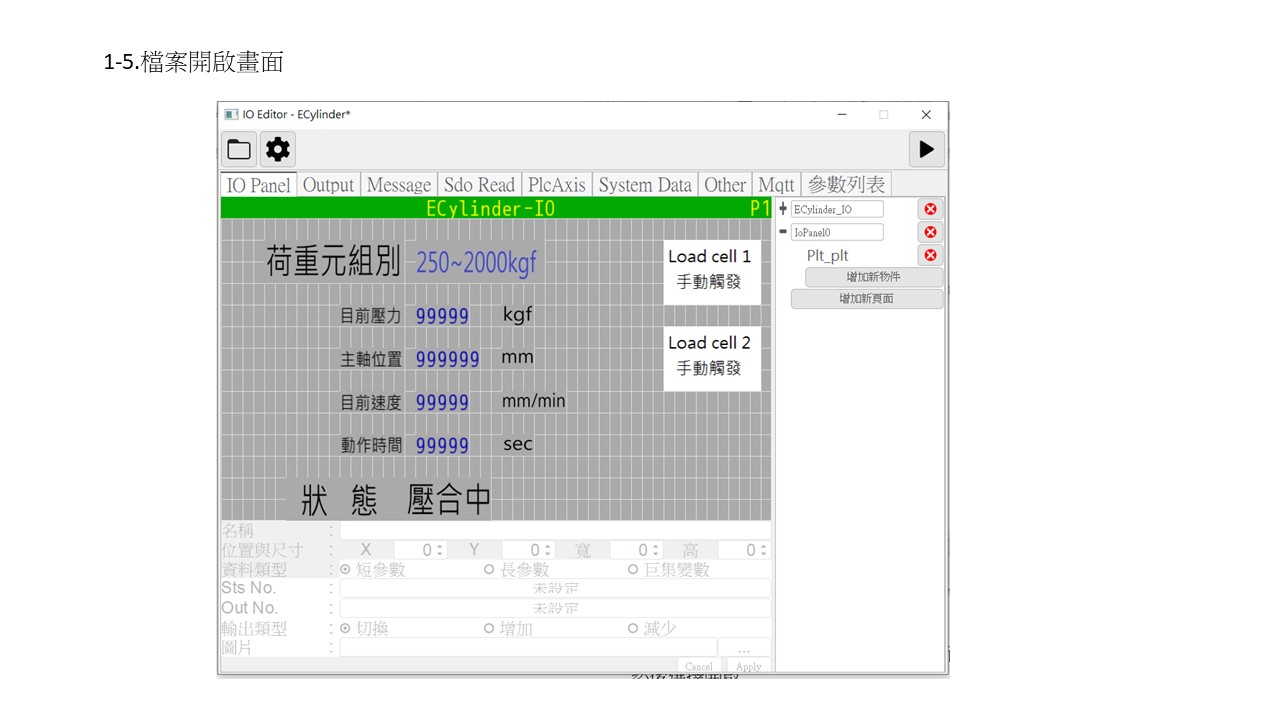Click the Load cell 1 手動觸發 box
Viewport: 1280px width, 720px height.
[710, 270]
